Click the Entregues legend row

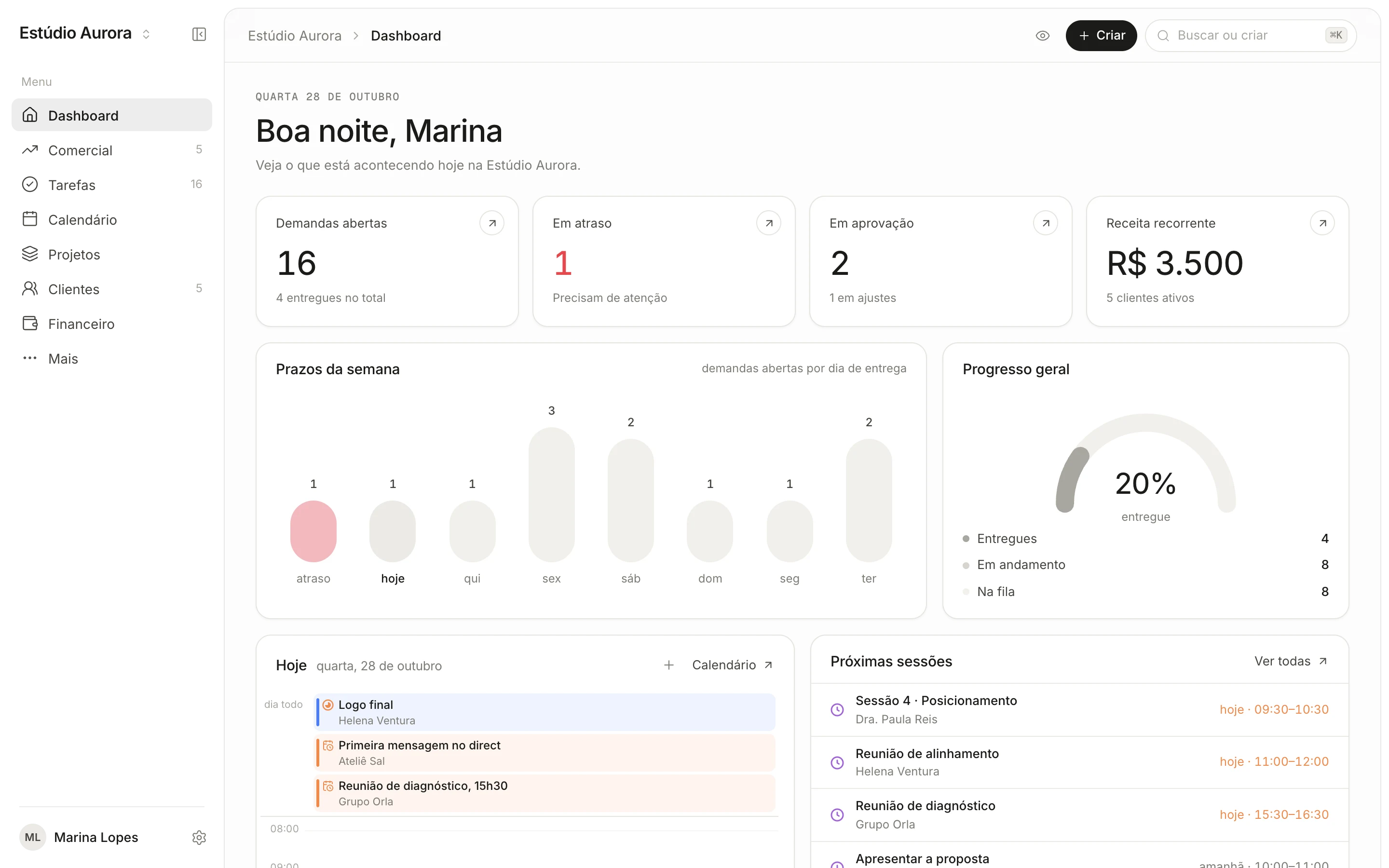click(1145, 539)
